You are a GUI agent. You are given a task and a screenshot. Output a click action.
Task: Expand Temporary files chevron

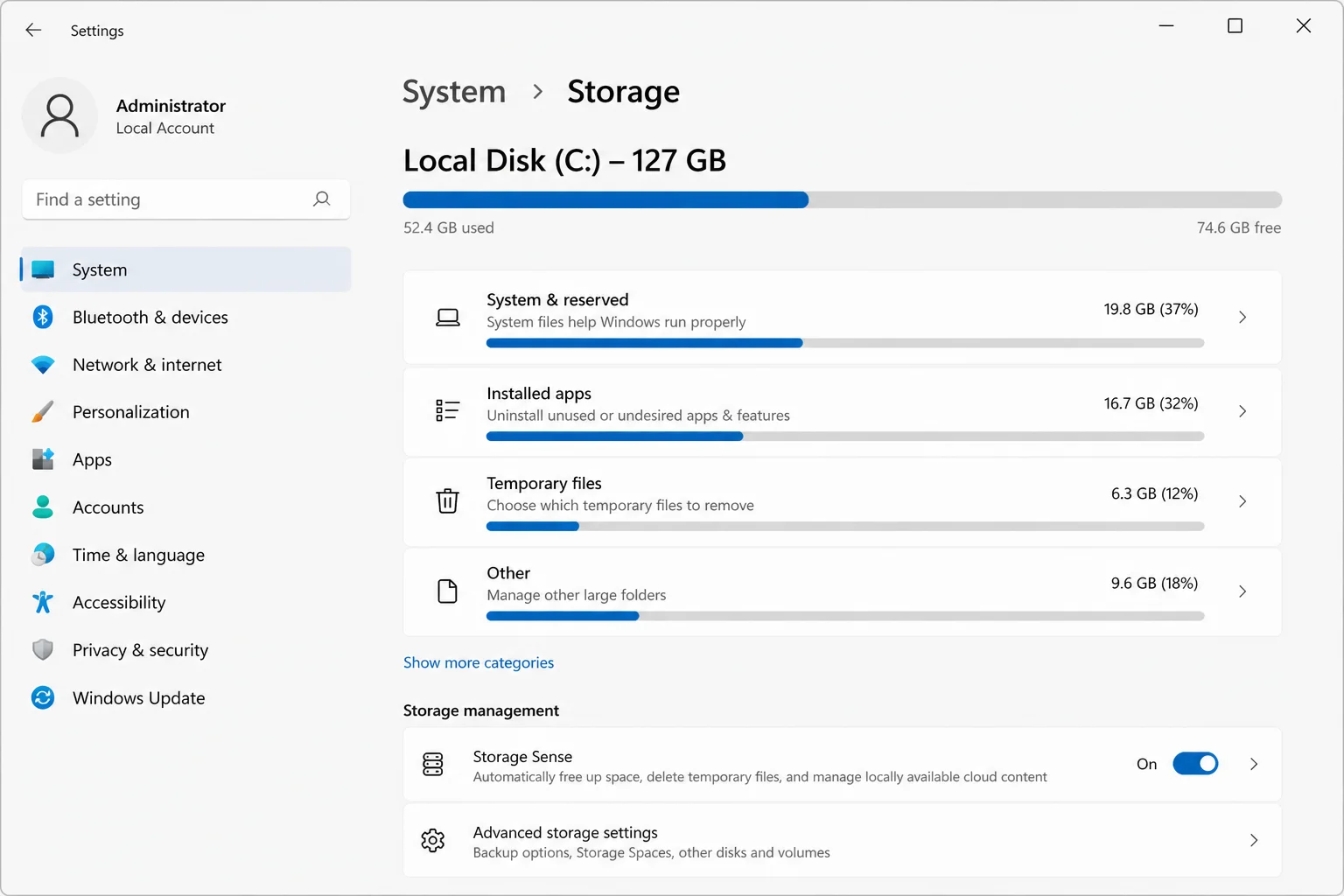point(1242,501)
